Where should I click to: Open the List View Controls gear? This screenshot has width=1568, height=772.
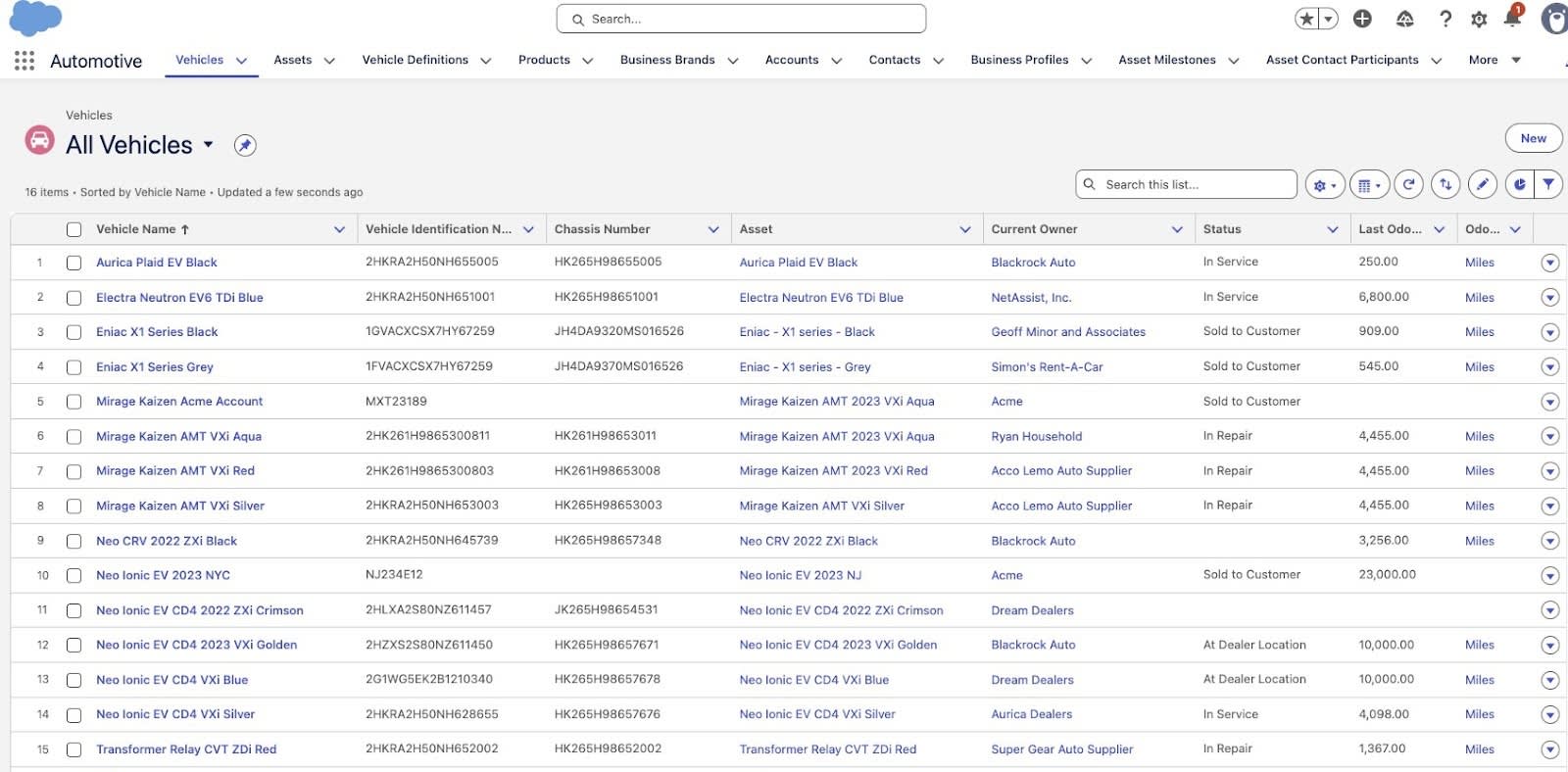(1325, 184)
